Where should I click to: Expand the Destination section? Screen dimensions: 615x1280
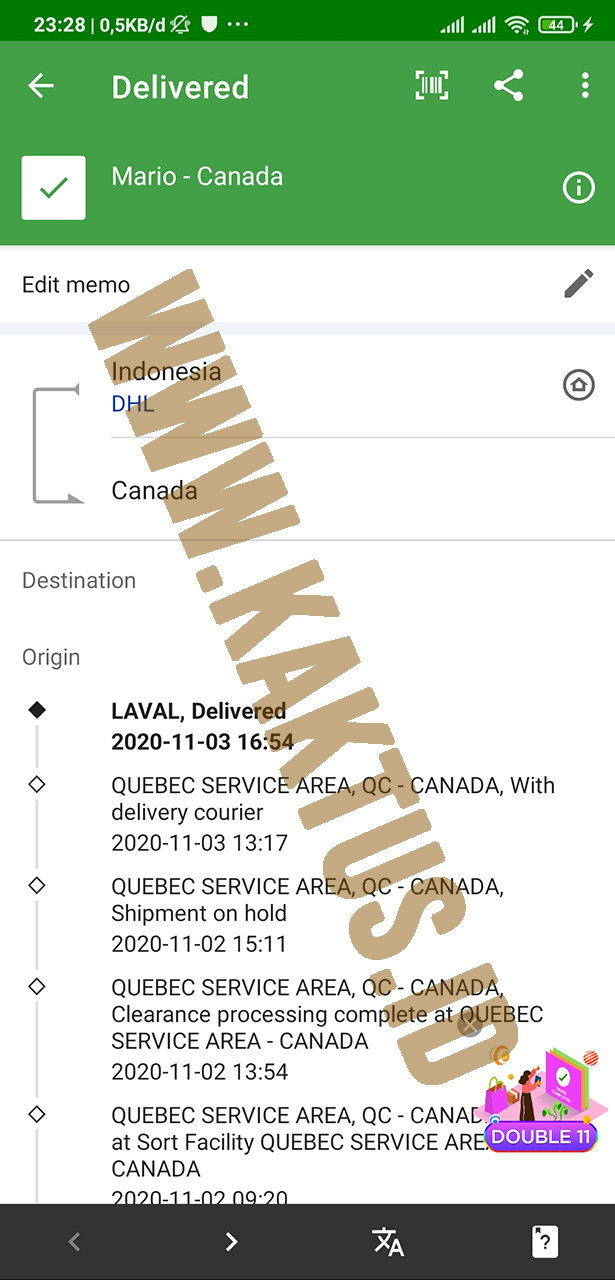pos(79,580)
